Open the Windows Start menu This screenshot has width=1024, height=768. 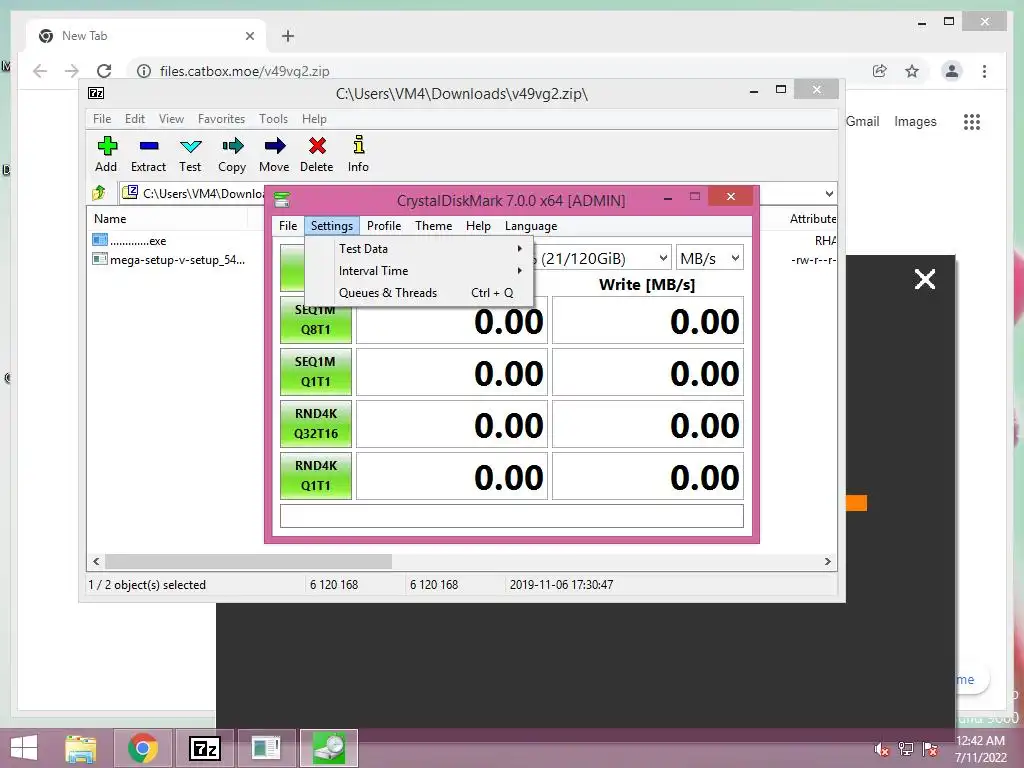point(24,748)
